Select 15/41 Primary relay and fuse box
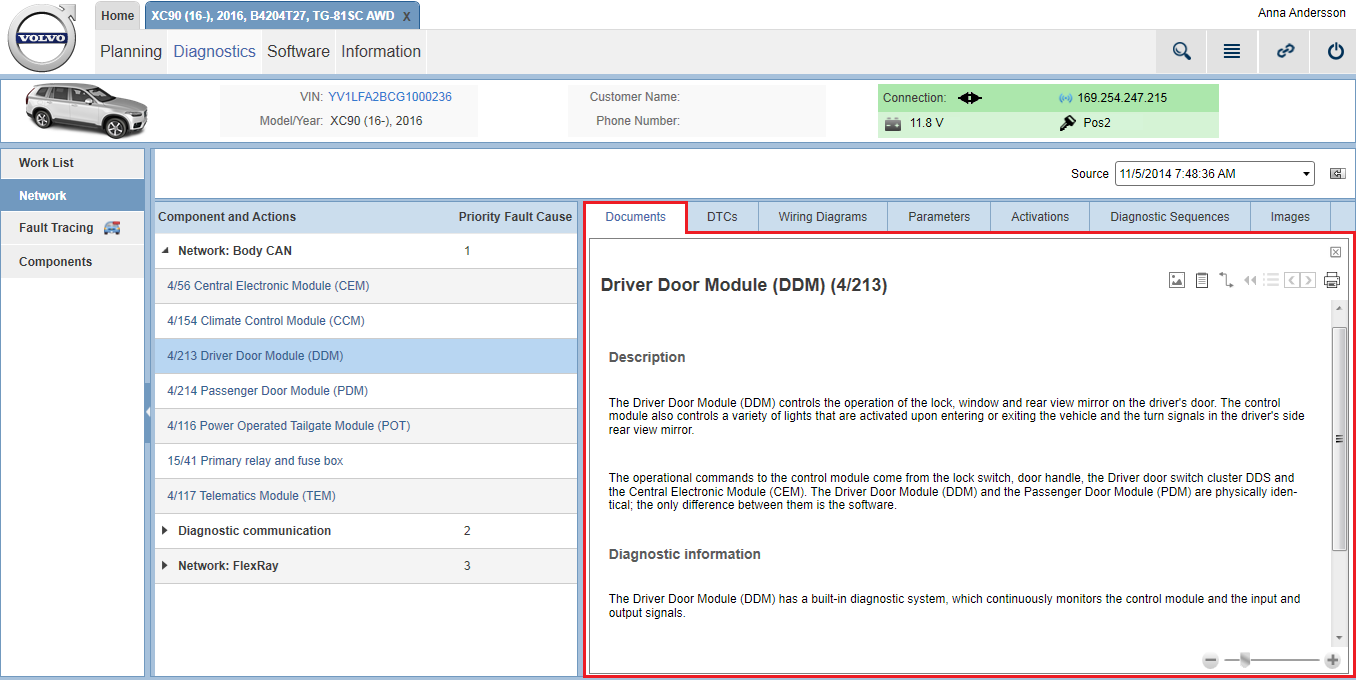The width and height of the screenshot is (1356, 680). [366, 461]
